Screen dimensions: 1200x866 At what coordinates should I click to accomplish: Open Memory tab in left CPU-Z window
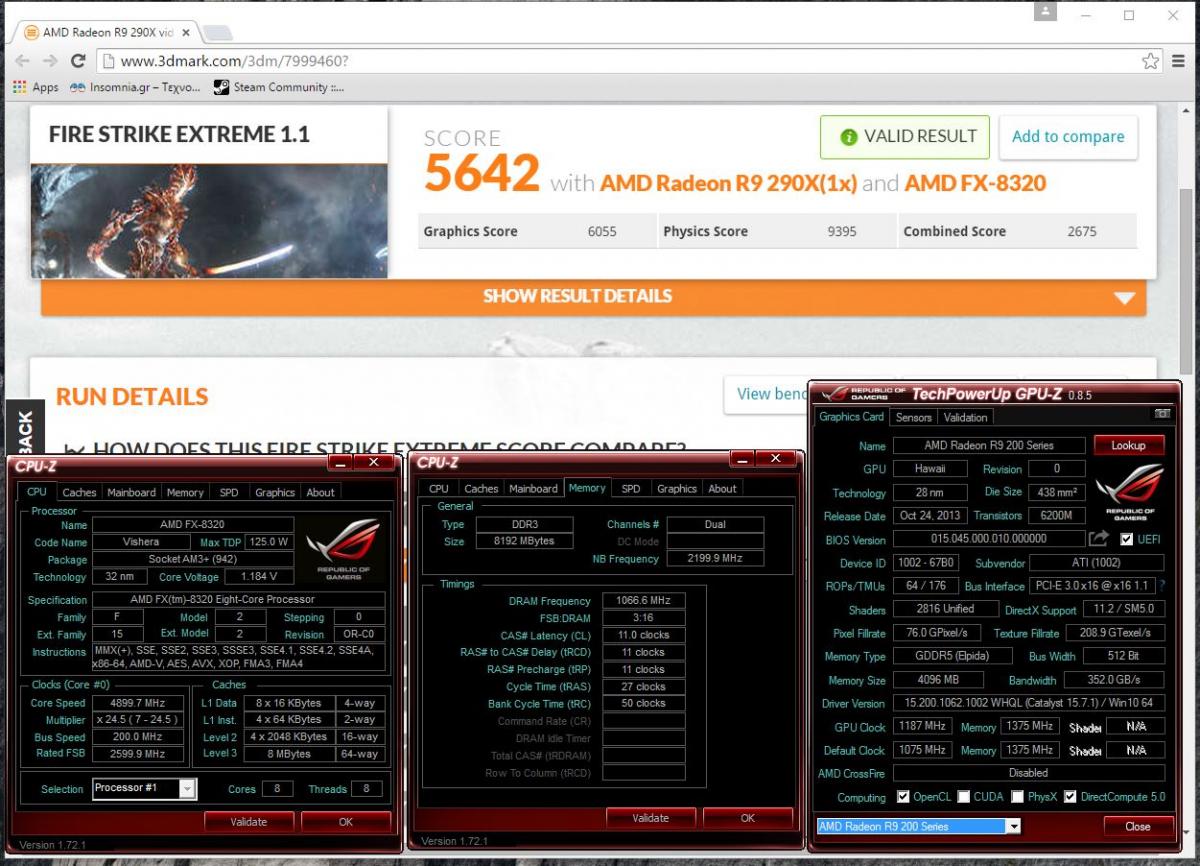185,492
